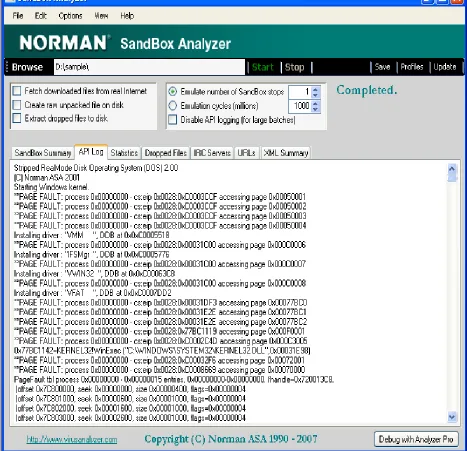Viewport: 467px width, 451px height.
Task: Click the 'offset 0x7C800000' log line
Action: [x=130, y=389]
